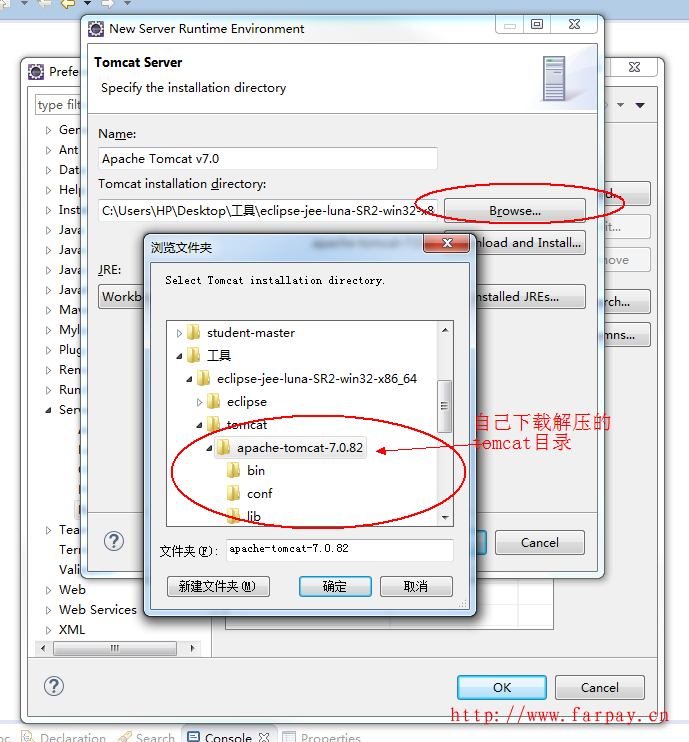The width and height of the screenshot is (689, 742).
Task: Click the Browse... button
Action: pyautogui.click(x=515, y=211)
